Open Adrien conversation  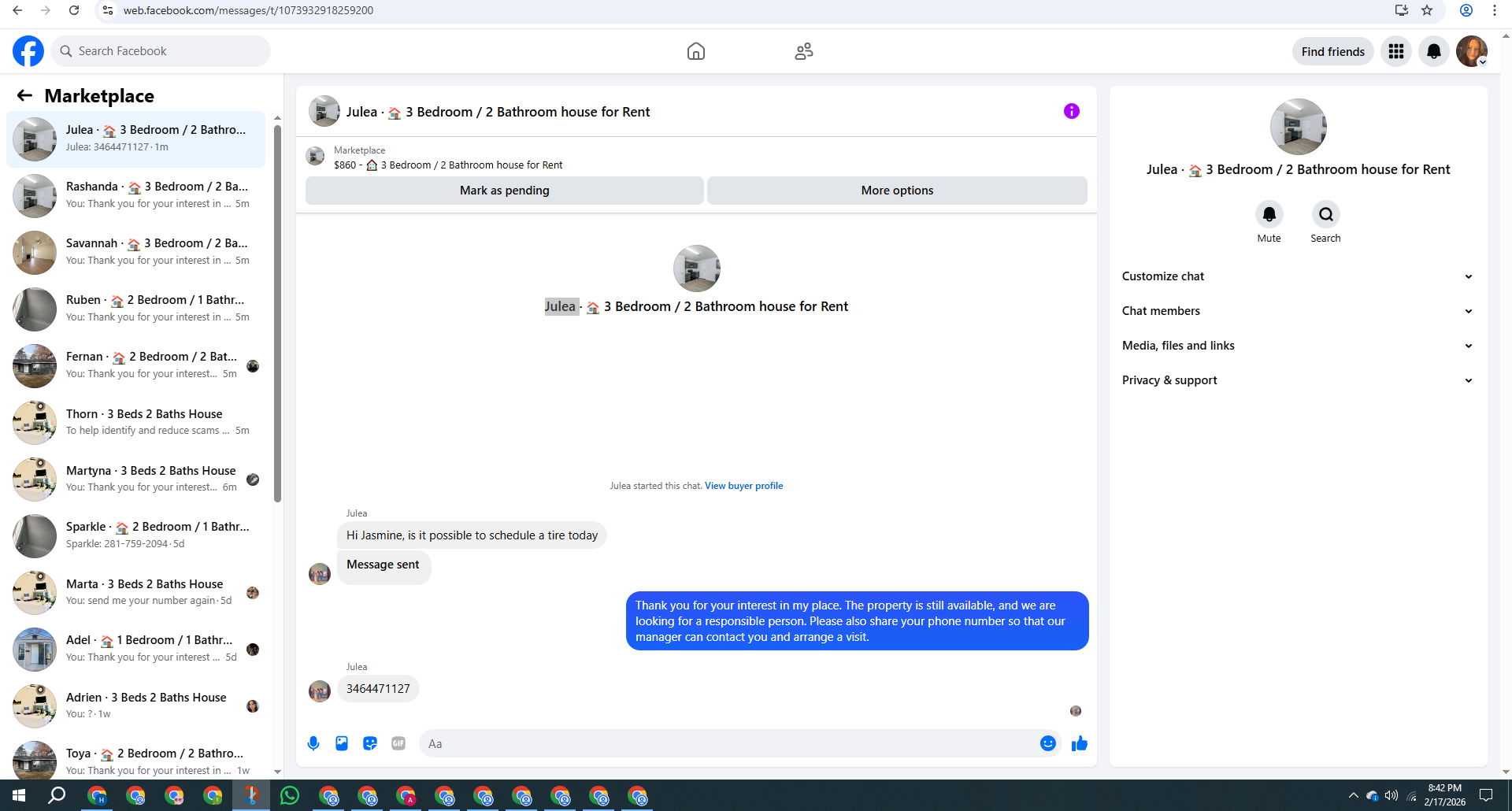136,705
